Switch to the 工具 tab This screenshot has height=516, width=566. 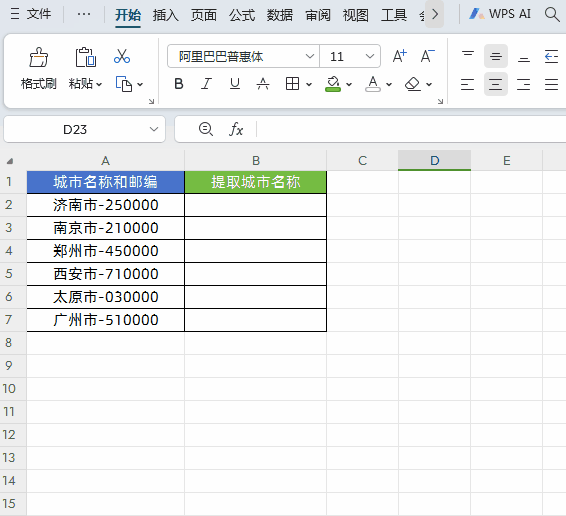tap(394, 15)
